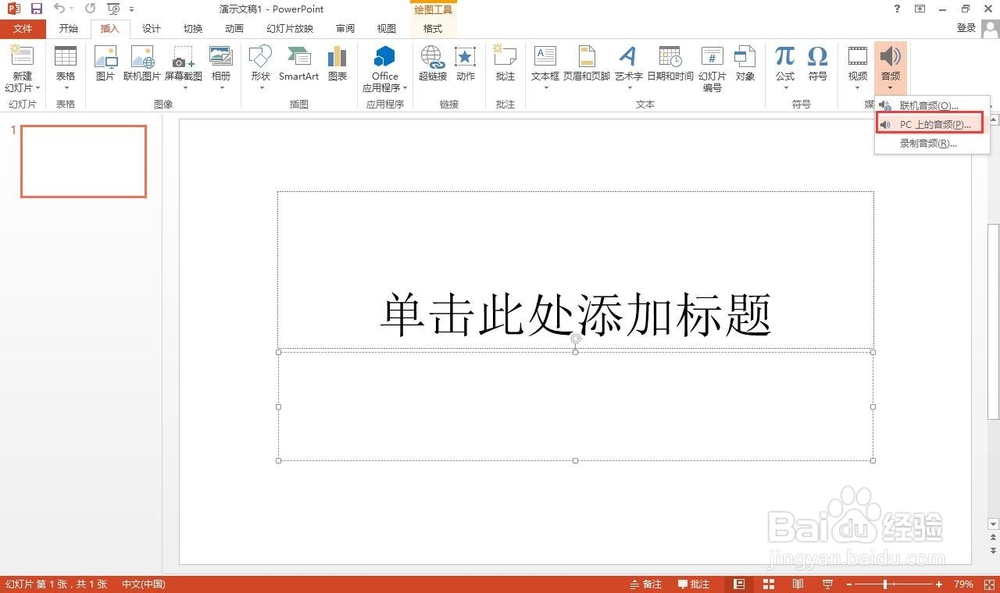Start Slide Show from status bar
This screenshot has height=593, width=1000.
coord(828,584)
